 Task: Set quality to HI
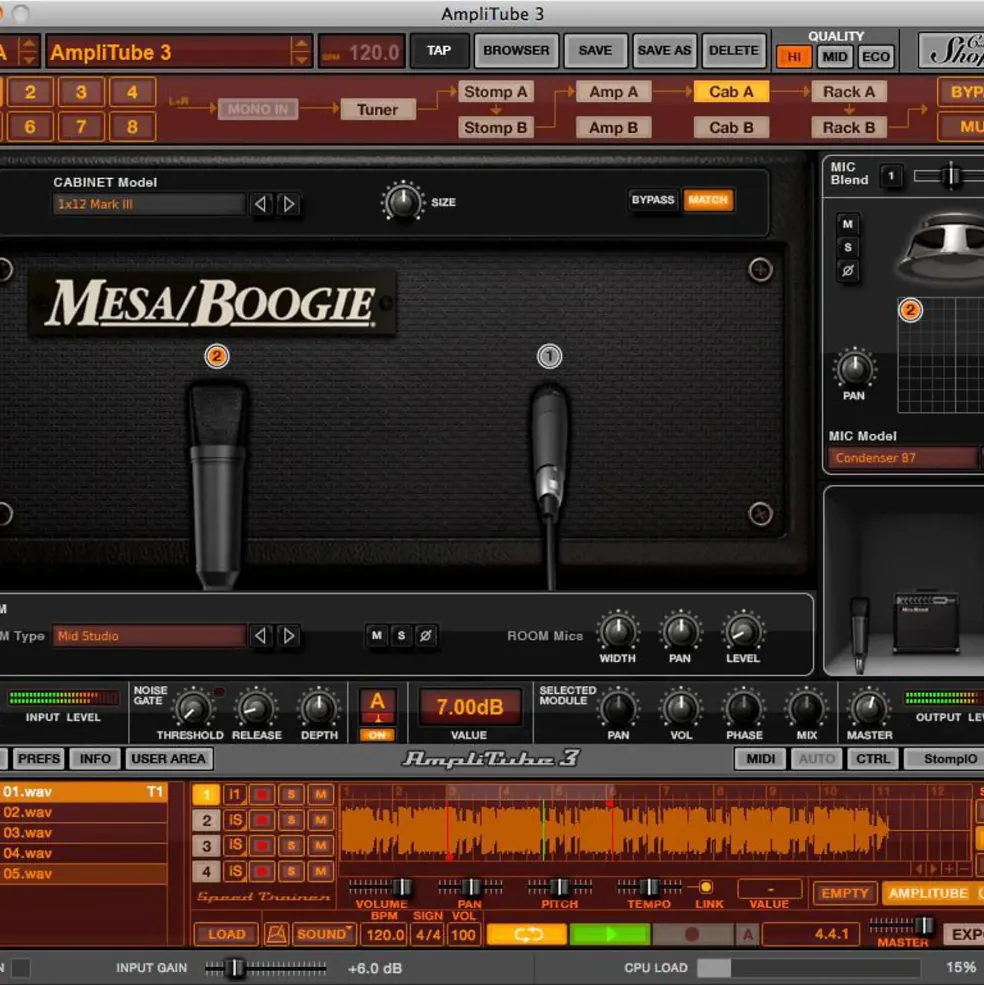[x=794, y=57]
